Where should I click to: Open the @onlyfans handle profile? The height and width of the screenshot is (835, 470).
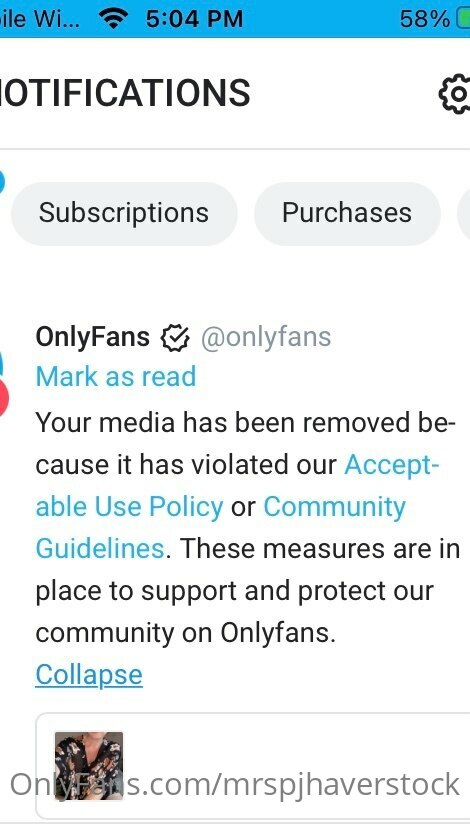266,337
